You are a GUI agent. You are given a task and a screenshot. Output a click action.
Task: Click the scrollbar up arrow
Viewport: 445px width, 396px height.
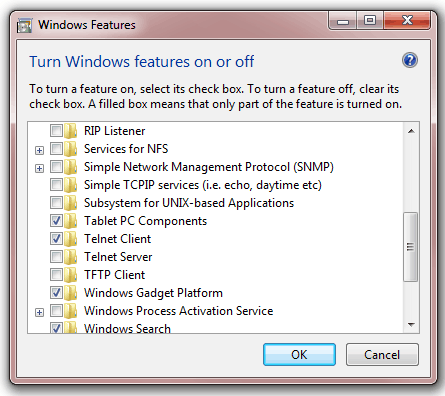(x=411, y=131)
